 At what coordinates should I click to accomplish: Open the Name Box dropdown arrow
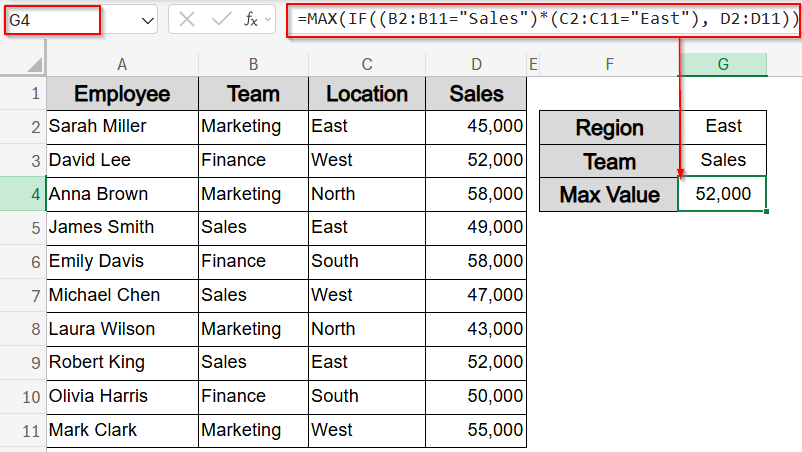[148, 21]
